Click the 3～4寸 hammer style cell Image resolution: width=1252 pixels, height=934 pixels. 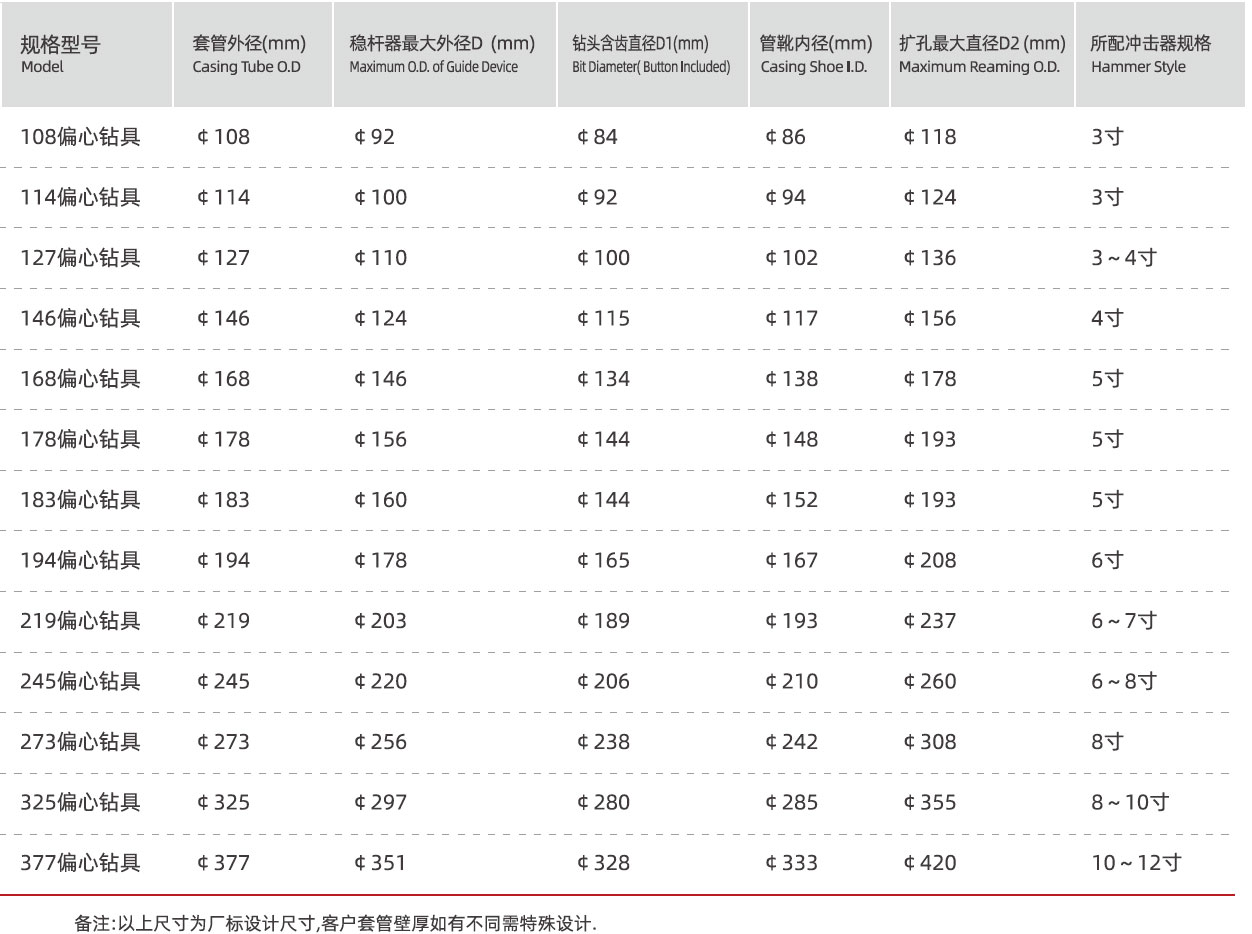[x=1123, y=258]
